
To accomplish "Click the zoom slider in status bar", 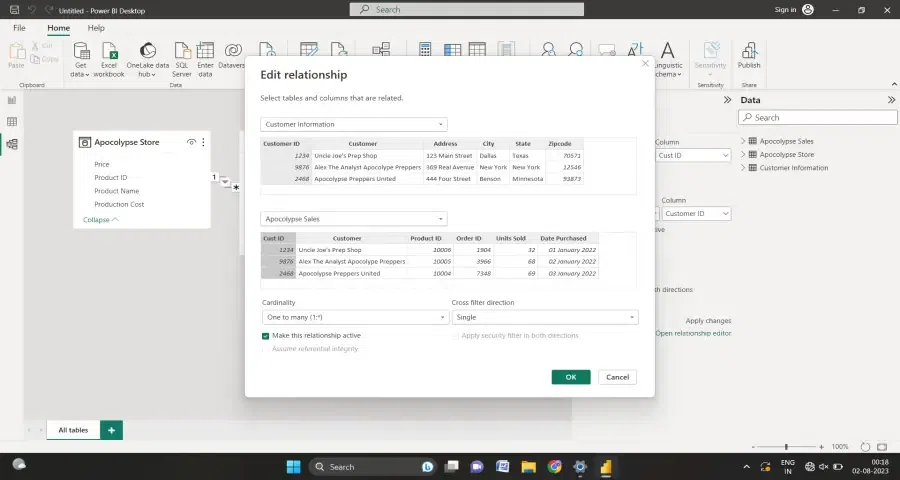I will [x=786, y=447].
